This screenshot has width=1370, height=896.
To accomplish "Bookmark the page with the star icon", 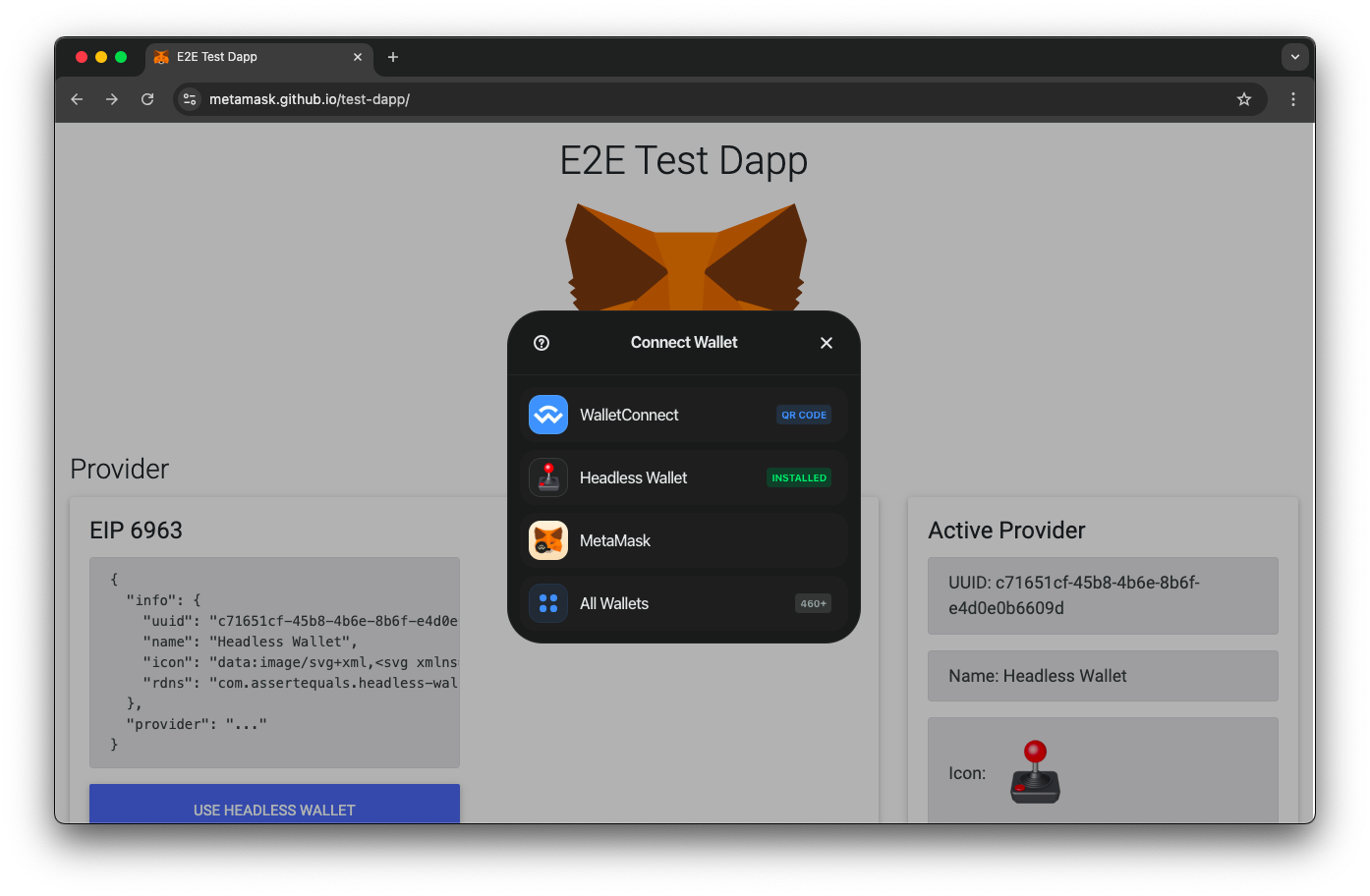I will (x=1243, y=99).
